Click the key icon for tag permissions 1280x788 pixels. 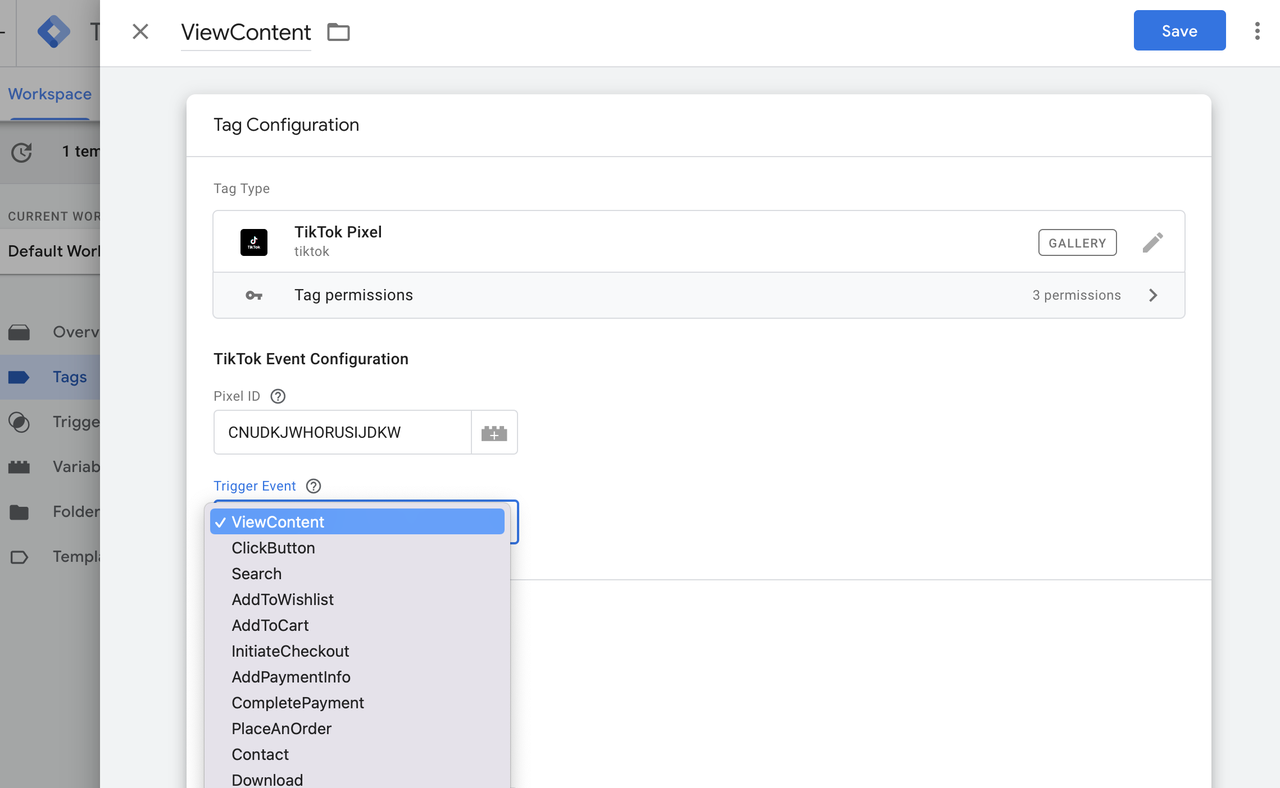[x=254, y=296]
